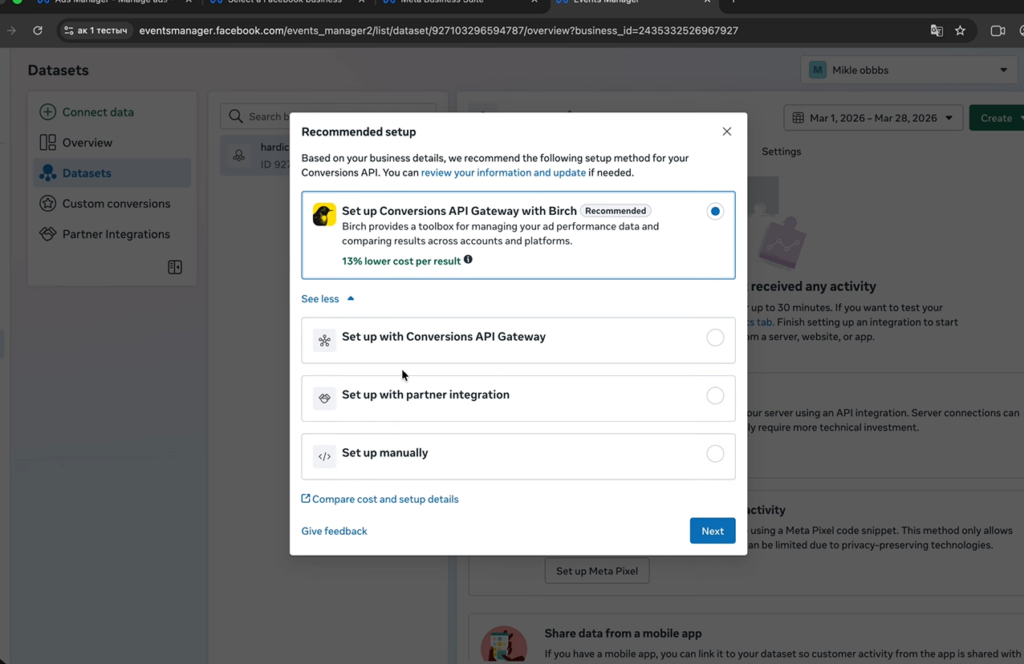Open Partner Integrations in the sidebar
Screen dimensions: 1024x664
(x=112, y=234)
